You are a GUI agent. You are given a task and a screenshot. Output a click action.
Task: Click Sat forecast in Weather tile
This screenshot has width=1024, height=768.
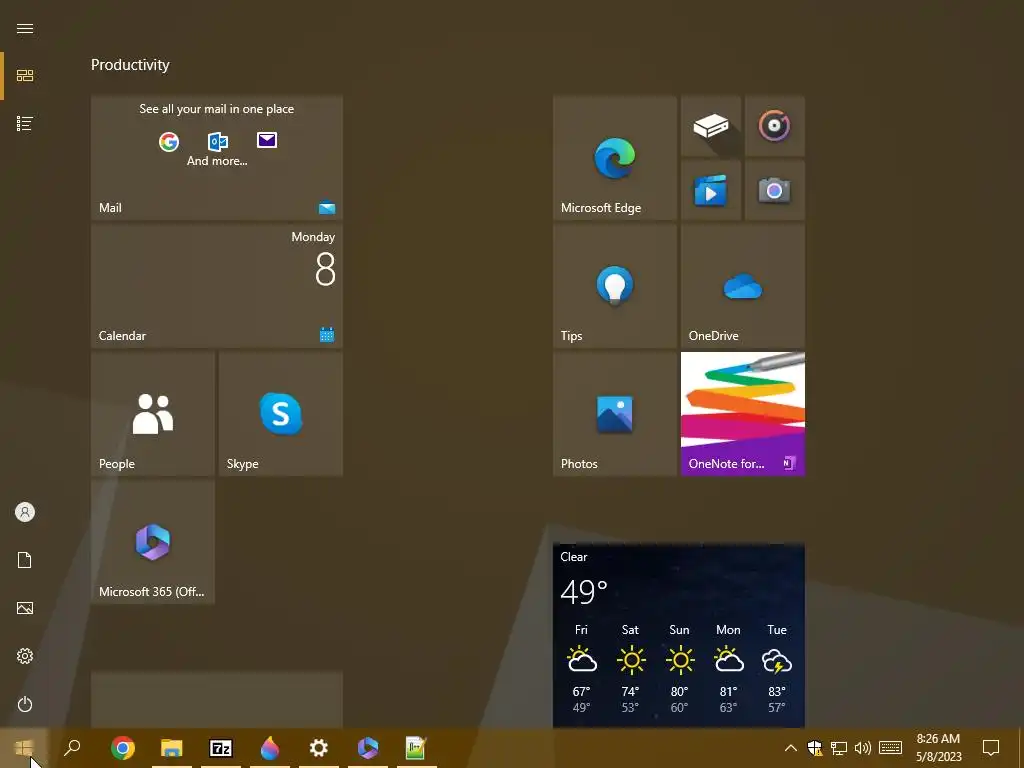tap(630, 668)
